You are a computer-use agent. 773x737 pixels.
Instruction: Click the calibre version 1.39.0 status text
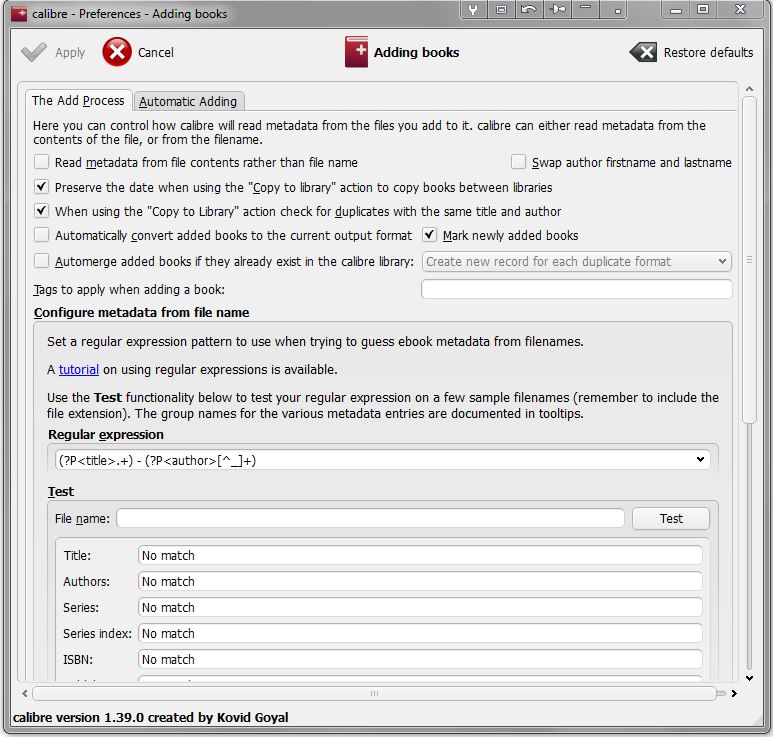click(x=150, y=717)
